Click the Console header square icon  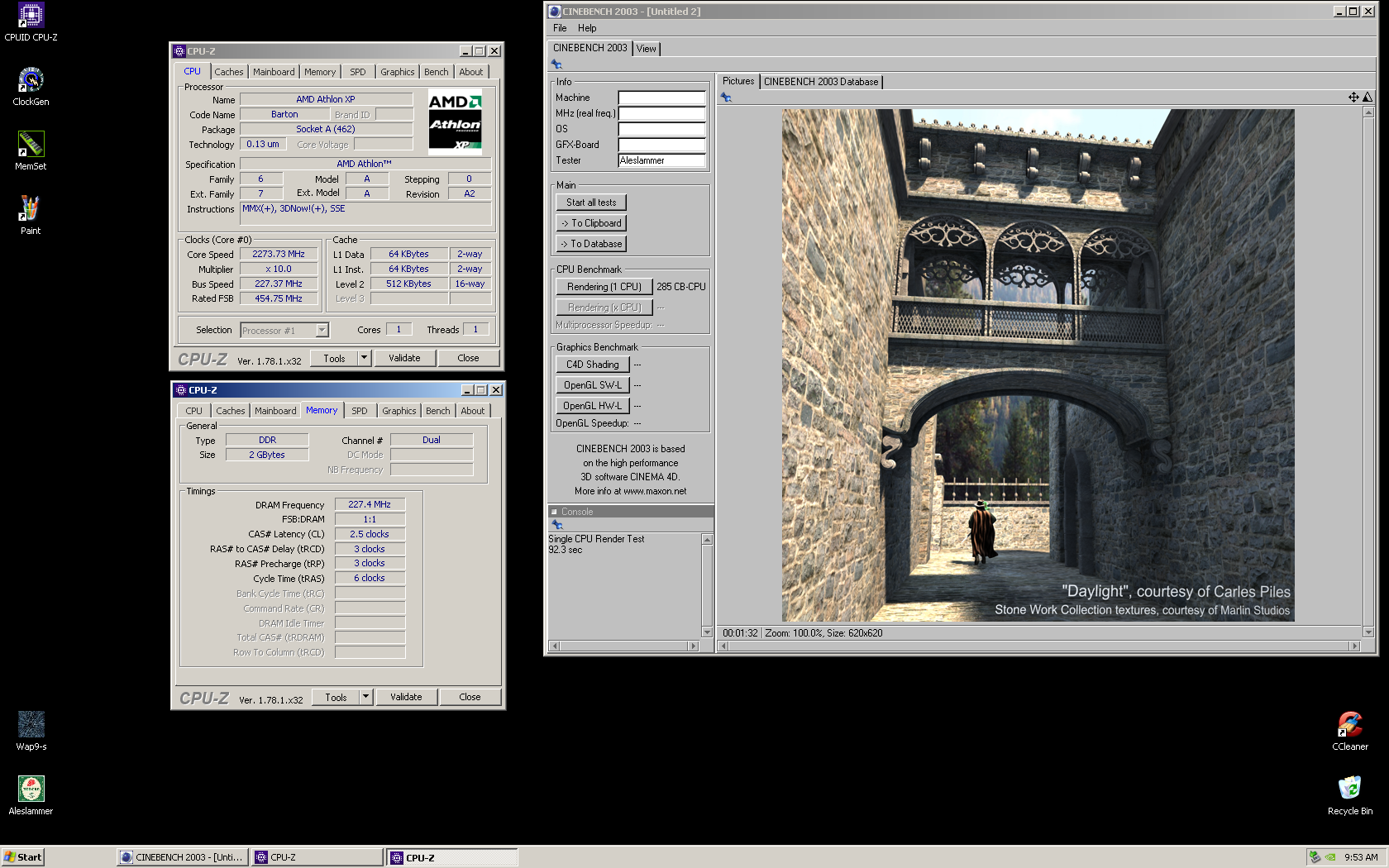[554, 512]
